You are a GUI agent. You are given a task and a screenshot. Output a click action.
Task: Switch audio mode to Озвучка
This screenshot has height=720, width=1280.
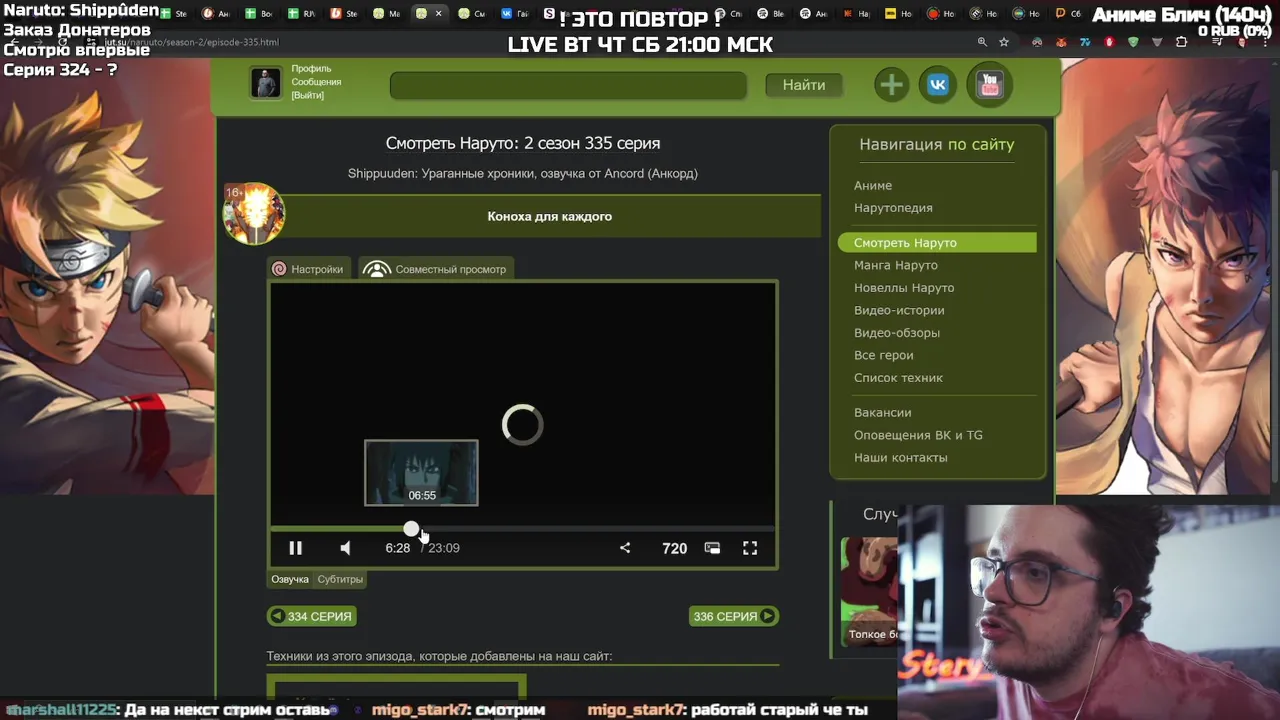(x=290, y=579)
